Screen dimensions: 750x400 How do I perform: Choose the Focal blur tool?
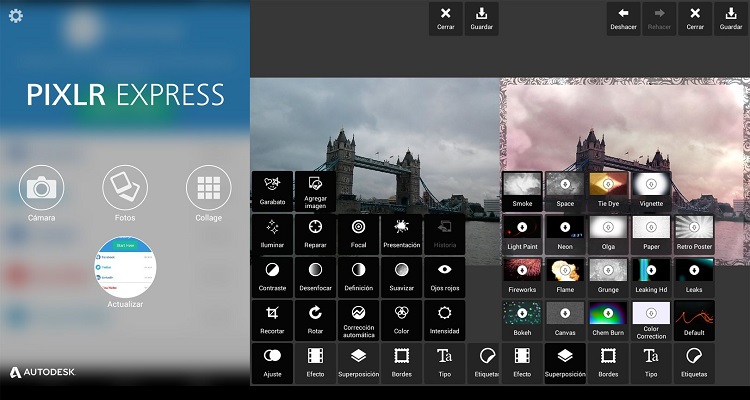coord(358,234)
